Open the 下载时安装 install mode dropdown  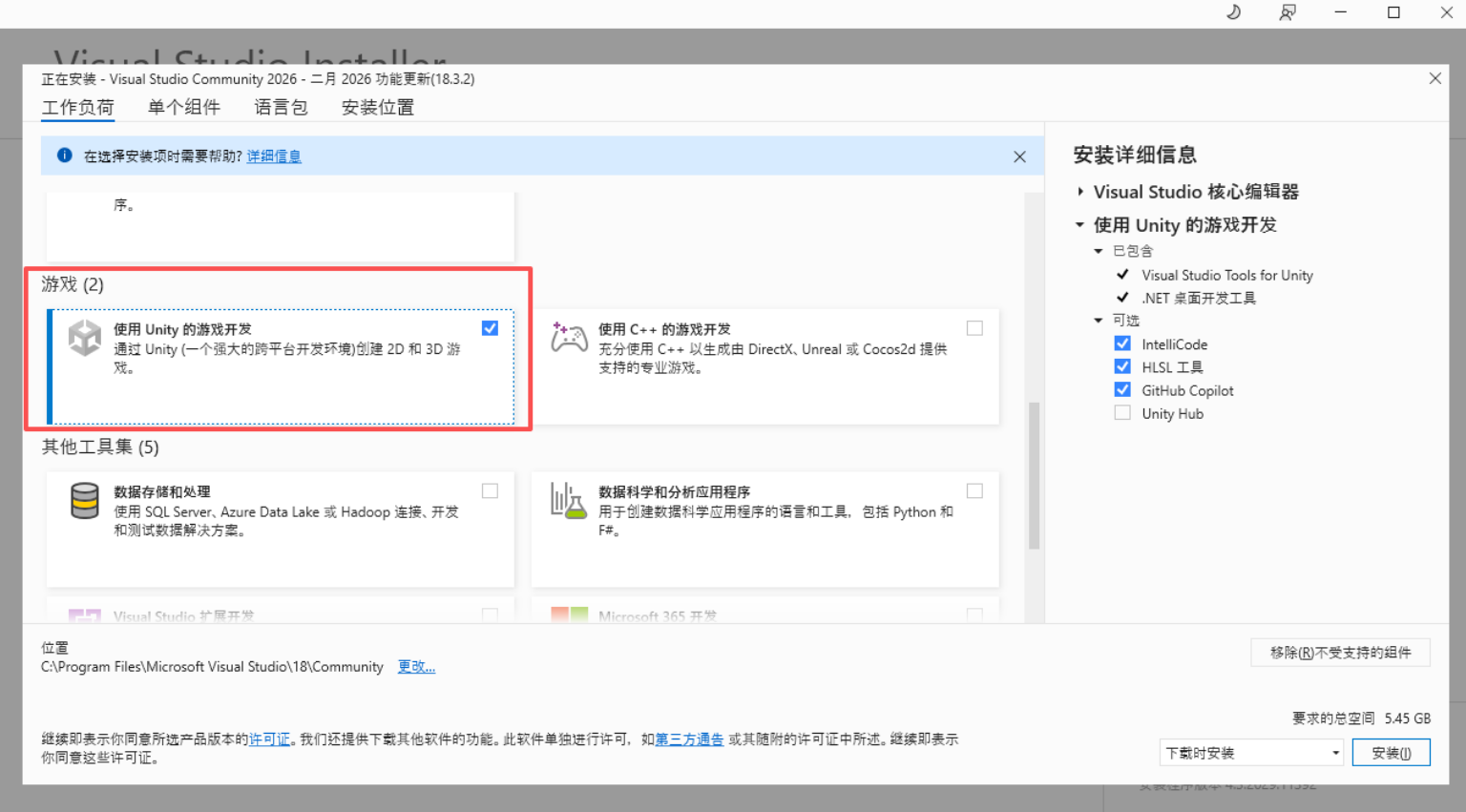click(1251, 753)
